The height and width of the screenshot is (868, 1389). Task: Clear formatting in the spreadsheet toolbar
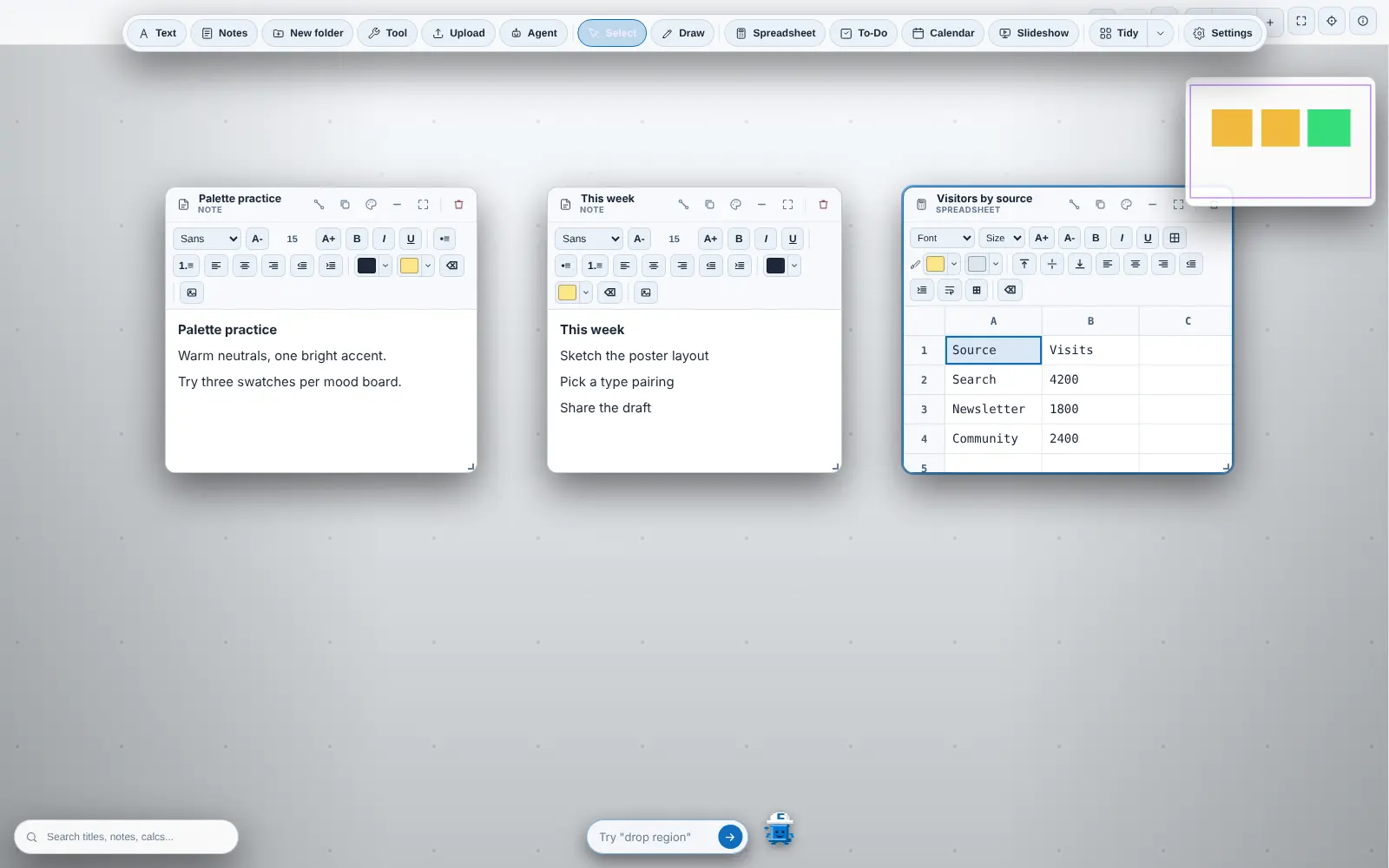tap(1010, 290)
